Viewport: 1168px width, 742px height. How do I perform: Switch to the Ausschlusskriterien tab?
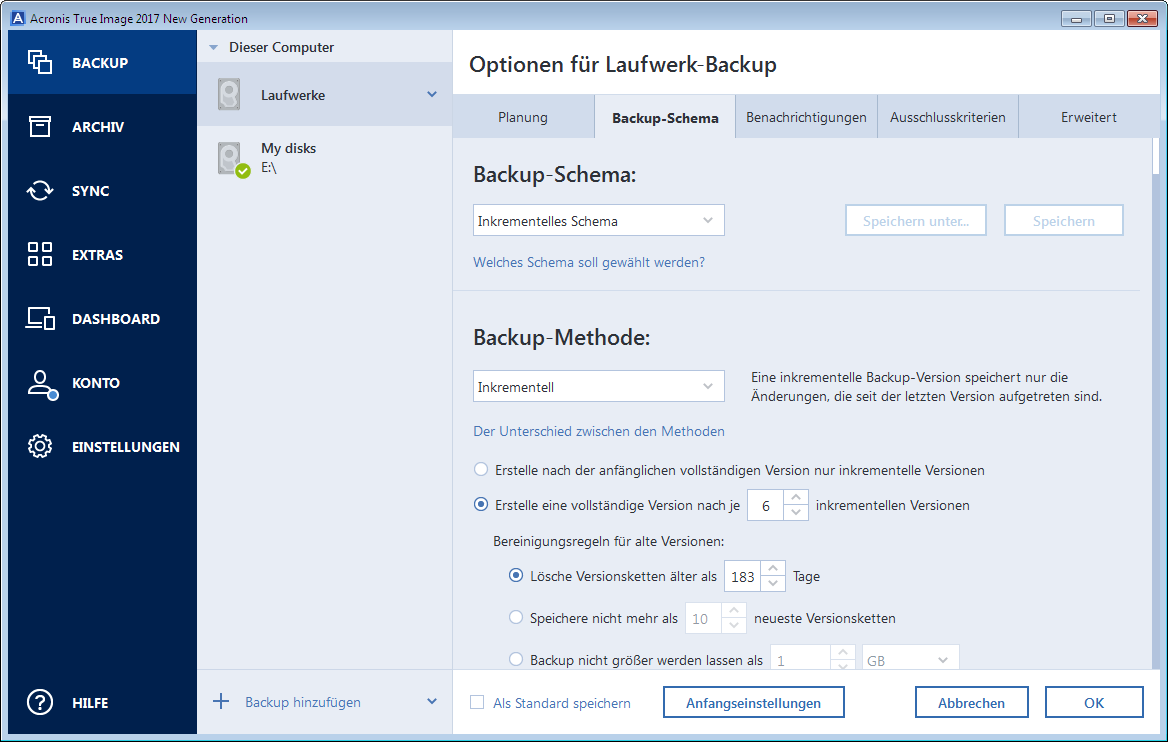click(948, 117)
